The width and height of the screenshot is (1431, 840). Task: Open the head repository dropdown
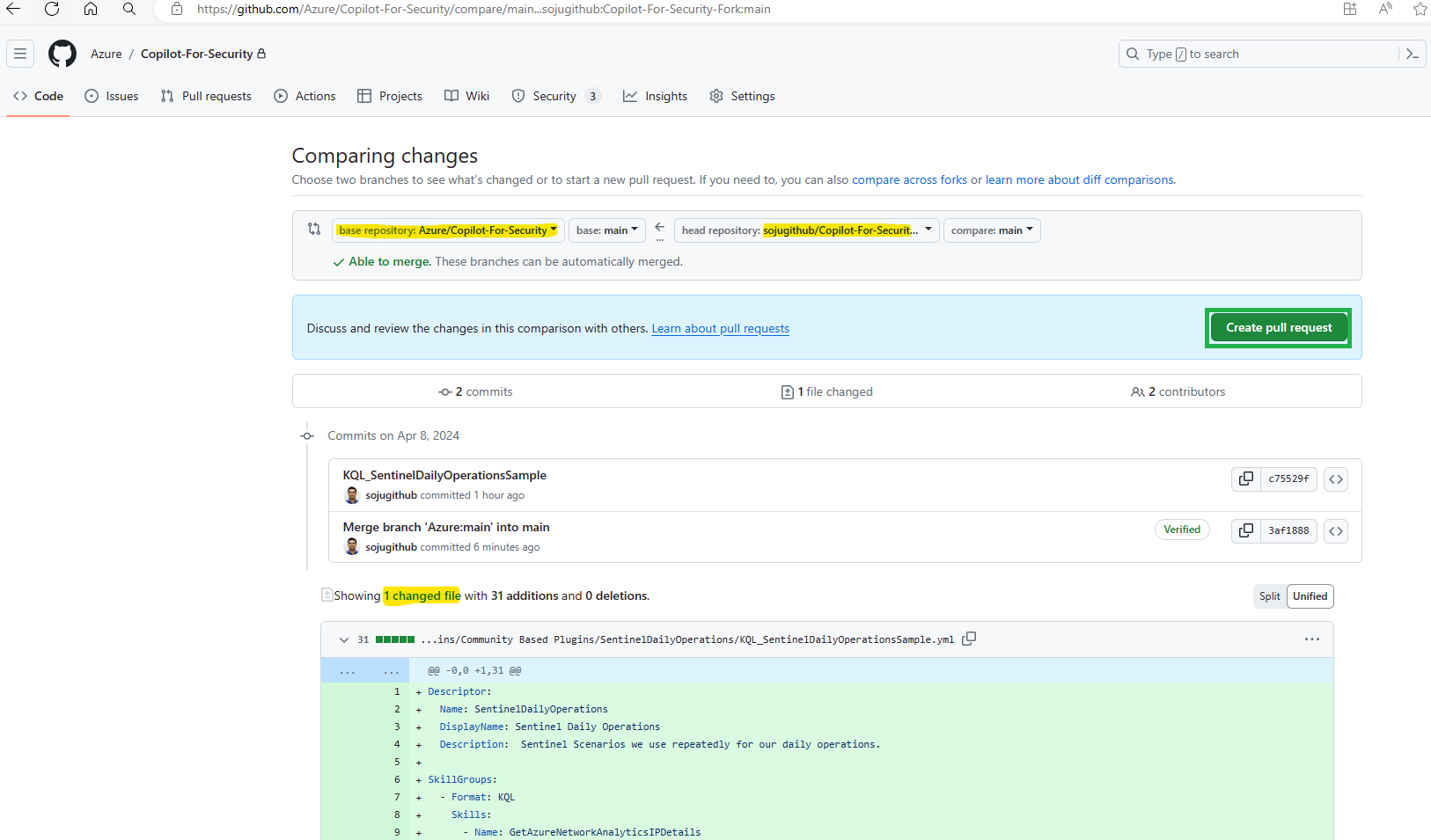click(806, 230)
